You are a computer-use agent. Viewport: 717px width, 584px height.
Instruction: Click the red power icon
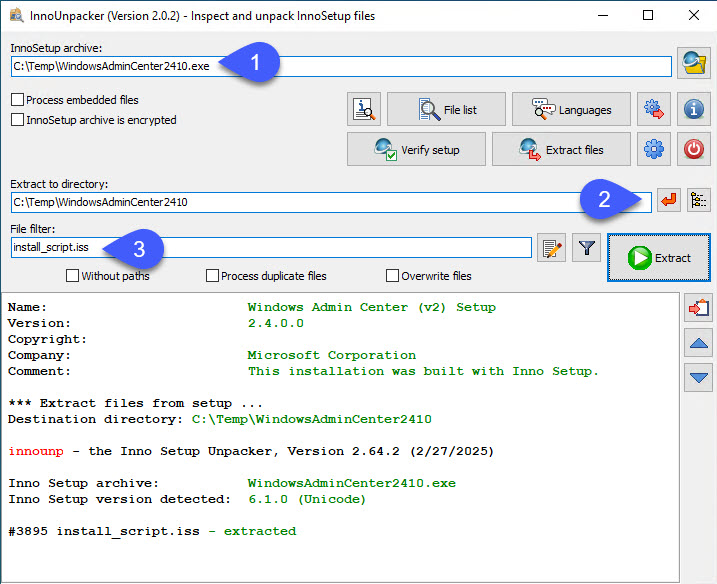click(x=694, y=149)
